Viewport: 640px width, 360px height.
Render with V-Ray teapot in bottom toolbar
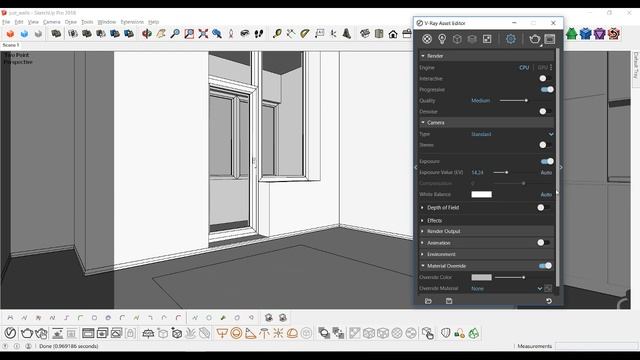pyautogui.click(x=27, y=333)
